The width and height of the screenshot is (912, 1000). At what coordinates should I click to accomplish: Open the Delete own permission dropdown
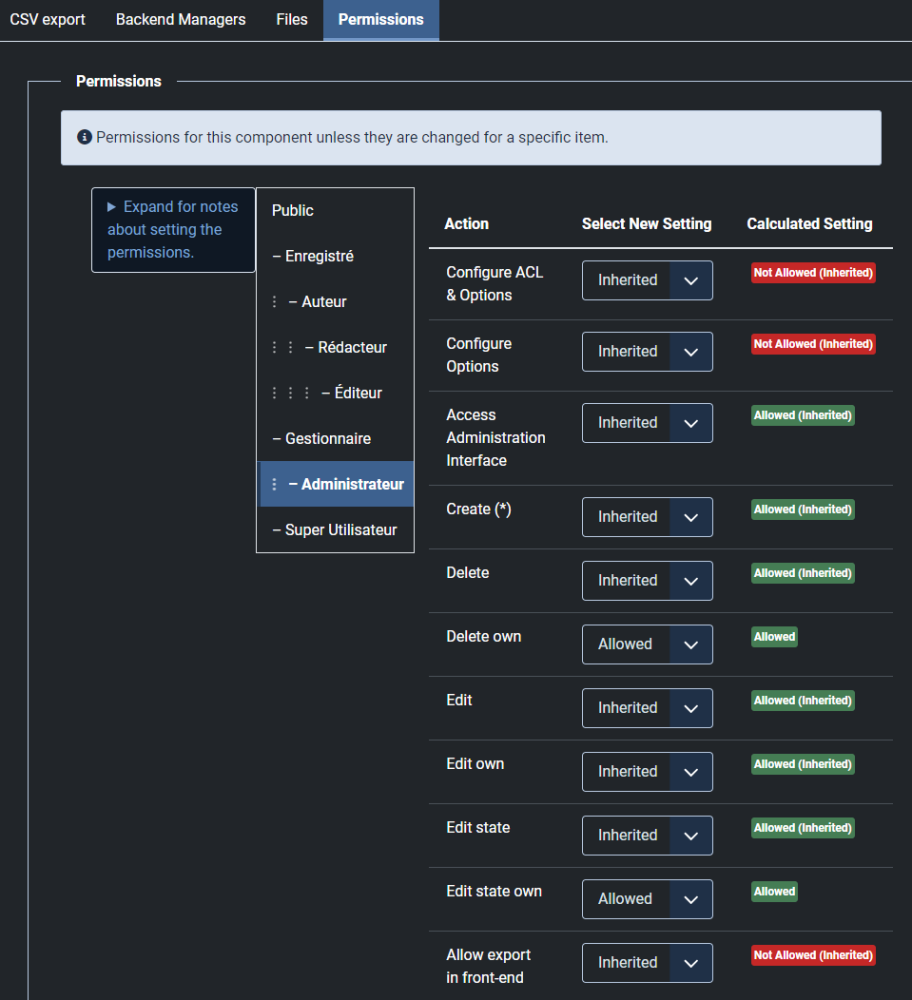click(x=647, y=645)
